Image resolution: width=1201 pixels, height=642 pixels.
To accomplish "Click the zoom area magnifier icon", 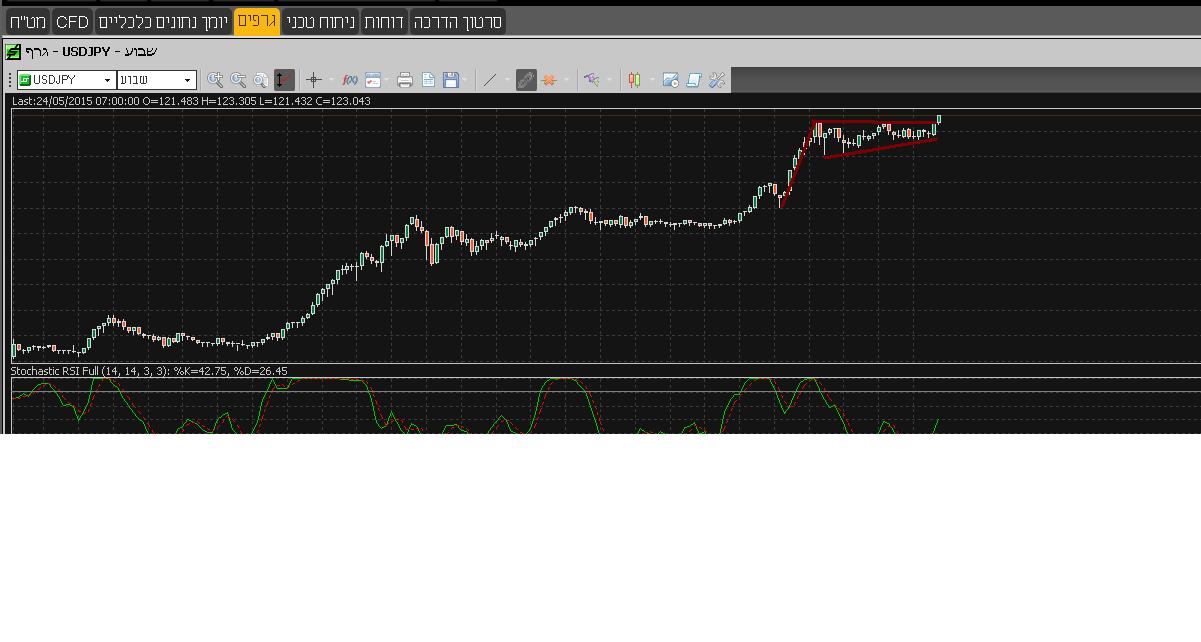I will 261,80.
